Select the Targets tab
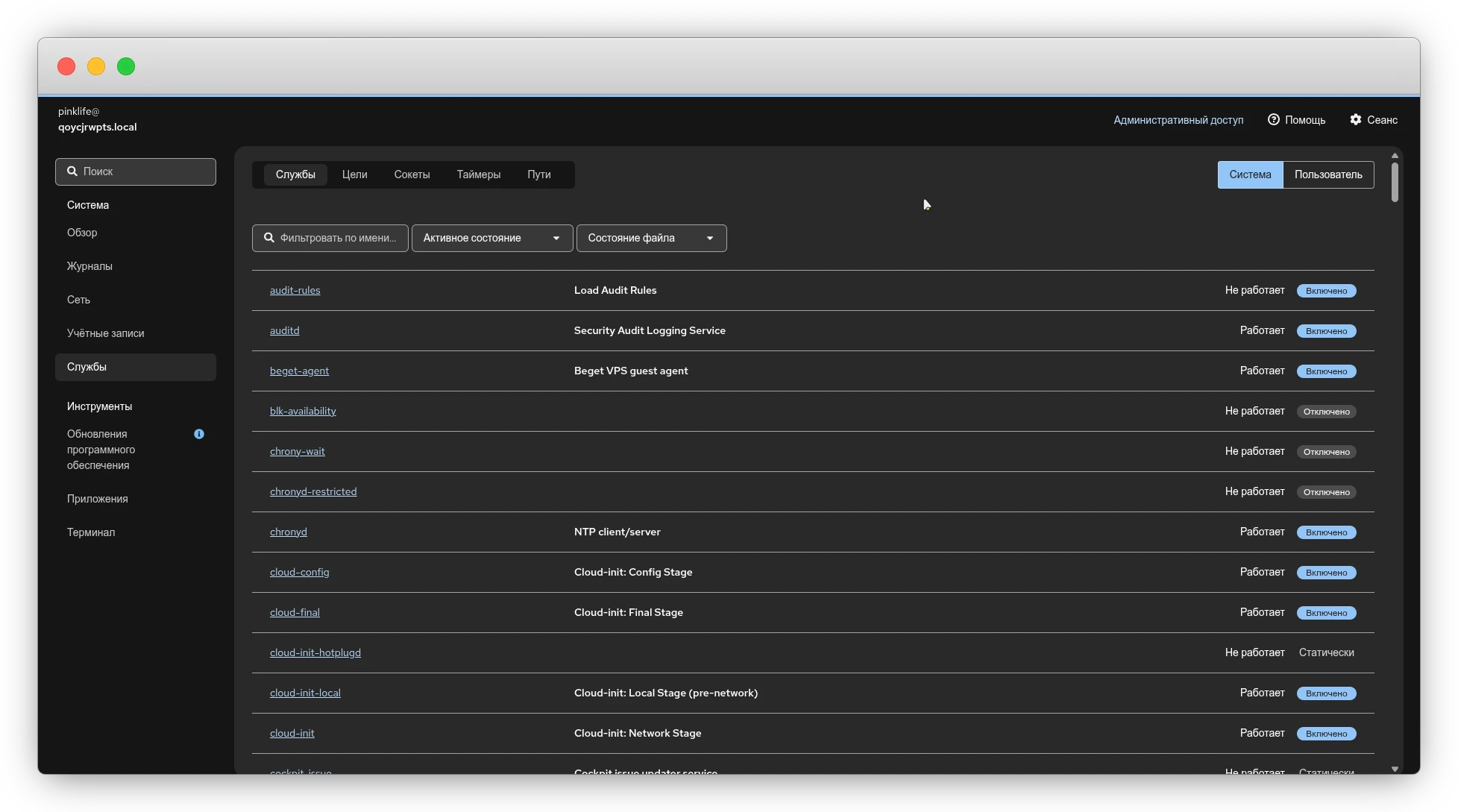This screenshot has height=812, width=1458. point(354,174)
